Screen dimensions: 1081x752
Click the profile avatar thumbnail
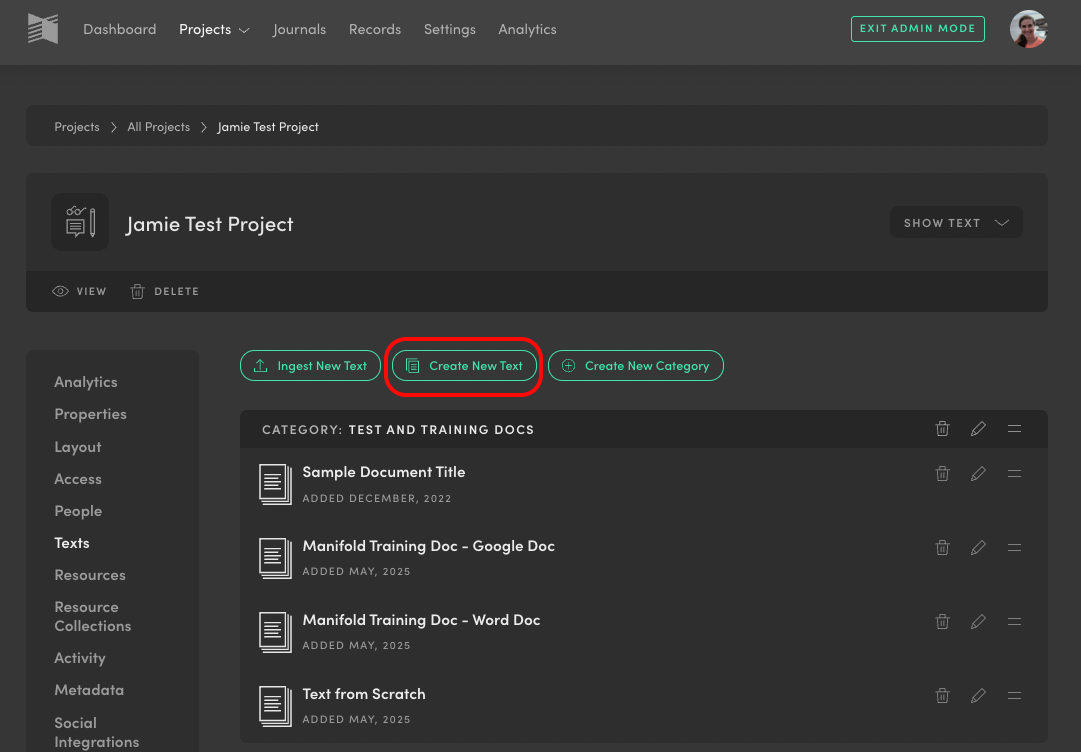pyautogui.click(x=1029, y=29)
